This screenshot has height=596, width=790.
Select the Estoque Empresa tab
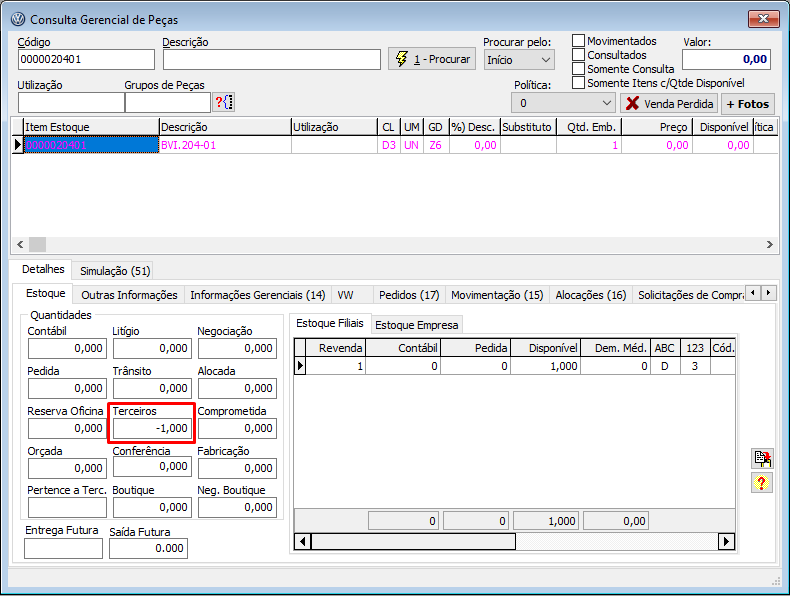[416, 325]
